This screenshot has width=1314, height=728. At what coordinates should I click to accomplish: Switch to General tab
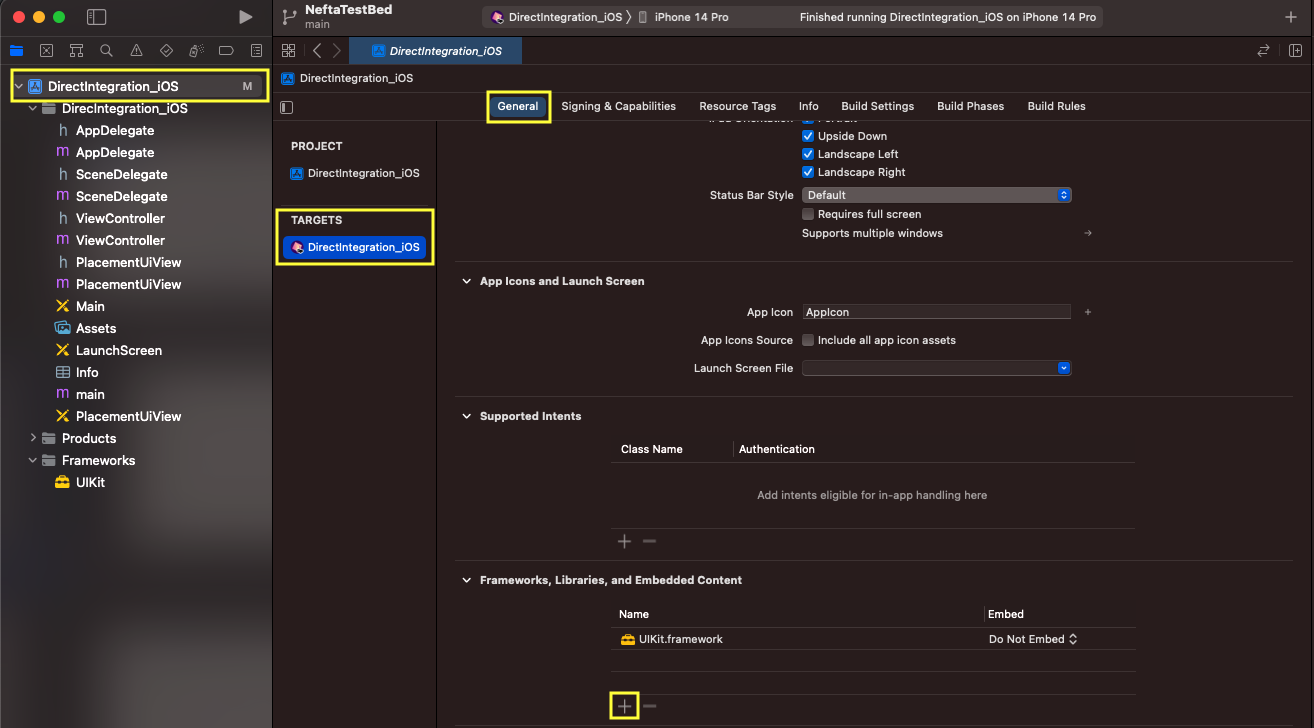point(518,106)
